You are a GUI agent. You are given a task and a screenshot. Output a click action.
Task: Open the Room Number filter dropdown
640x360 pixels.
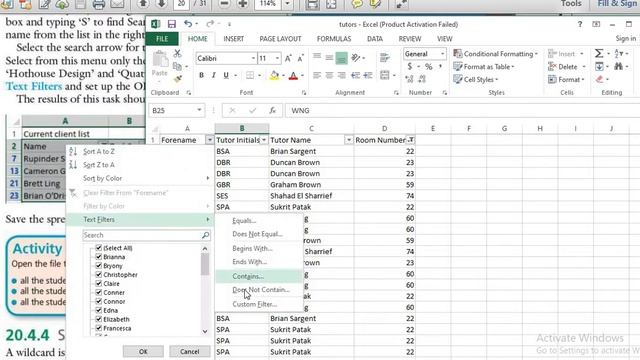[411, 140]
